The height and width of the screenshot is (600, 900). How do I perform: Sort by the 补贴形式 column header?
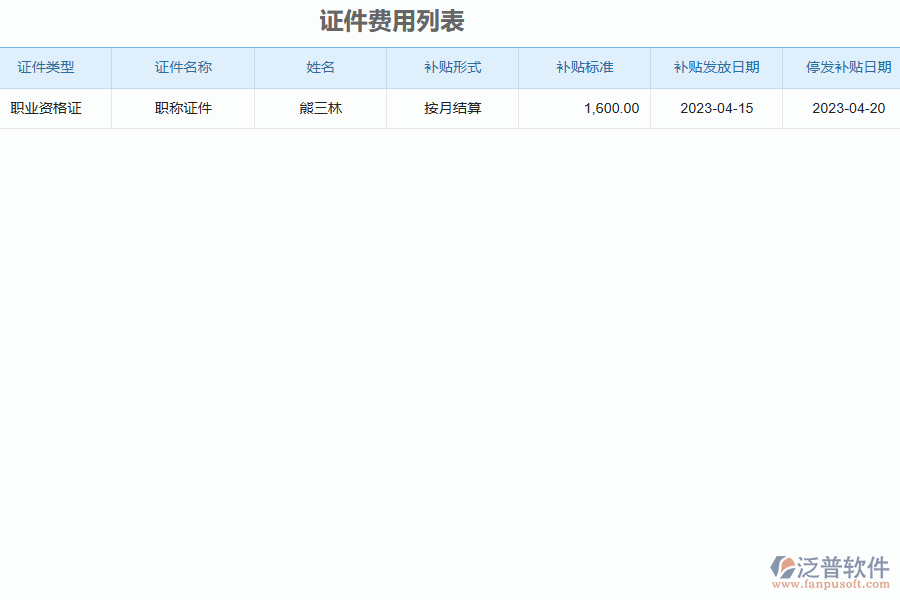pyautogui.click(x=452, y=67)
